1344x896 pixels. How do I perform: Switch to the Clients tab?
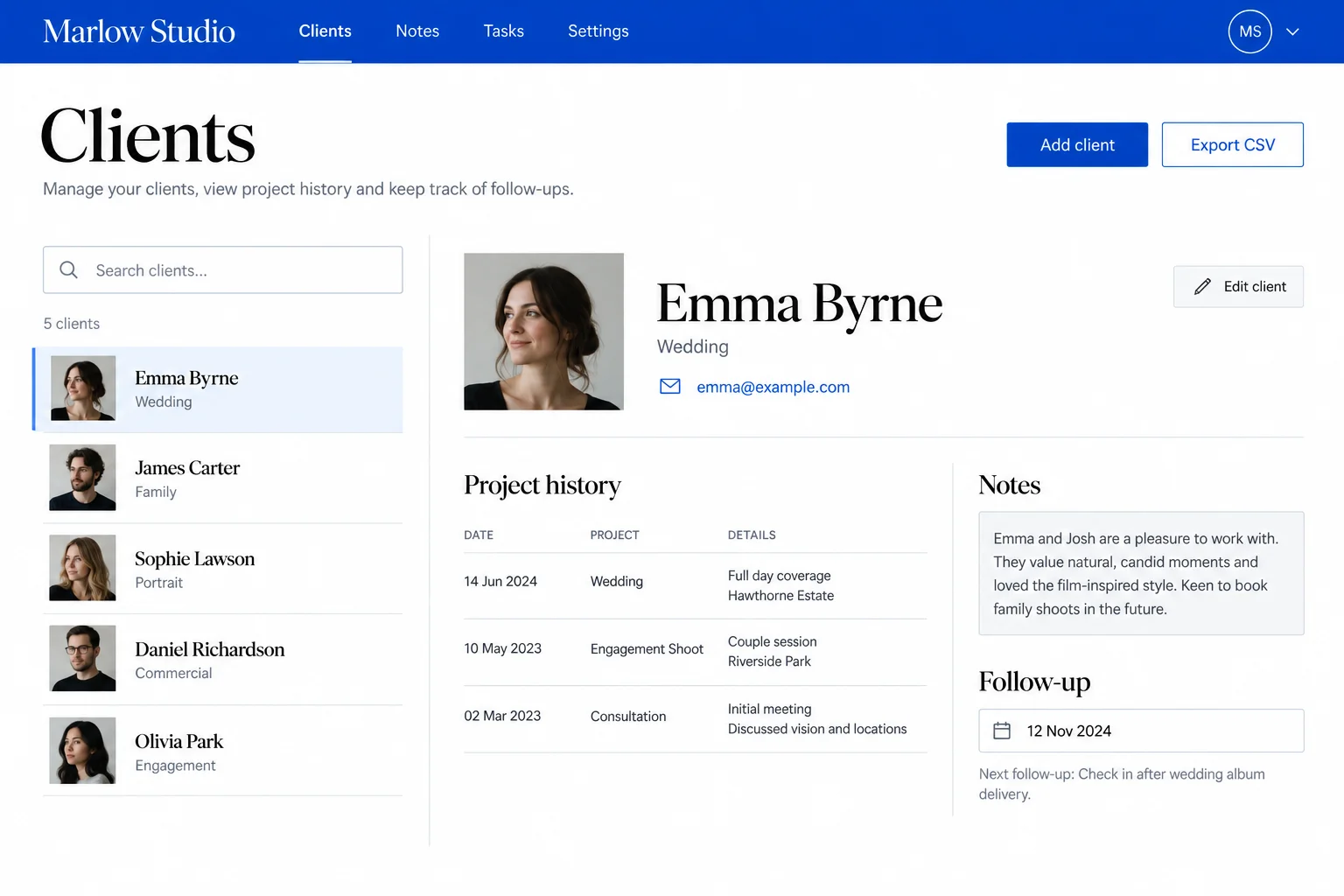(x=325, y=31)
